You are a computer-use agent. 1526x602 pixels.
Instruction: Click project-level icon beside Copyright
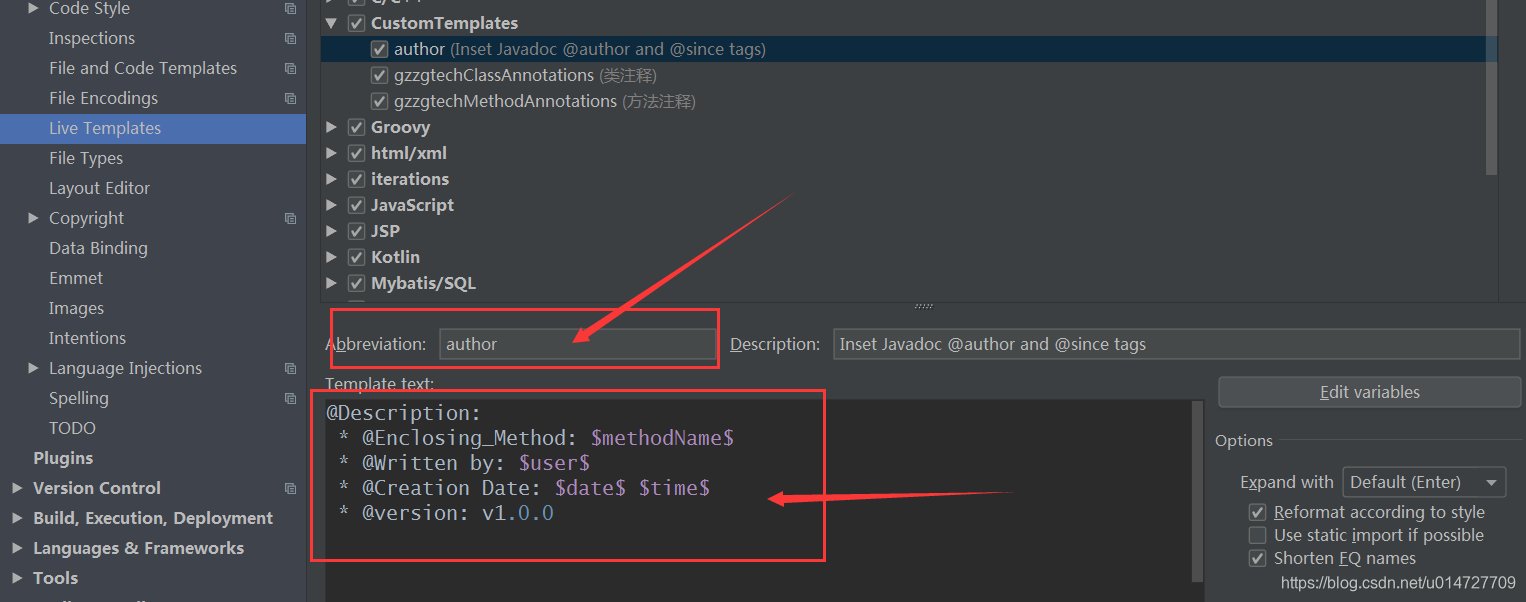click(x=290, y=219)
